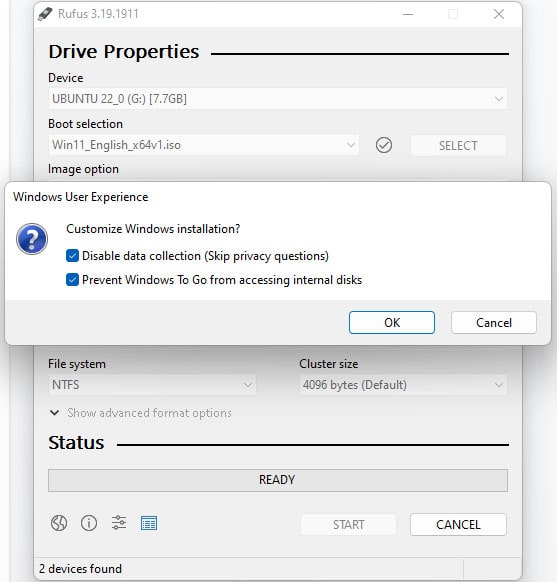The image size is (557, 582).
Task: Click the SELECT button
Action: click(x=458, y=146)
